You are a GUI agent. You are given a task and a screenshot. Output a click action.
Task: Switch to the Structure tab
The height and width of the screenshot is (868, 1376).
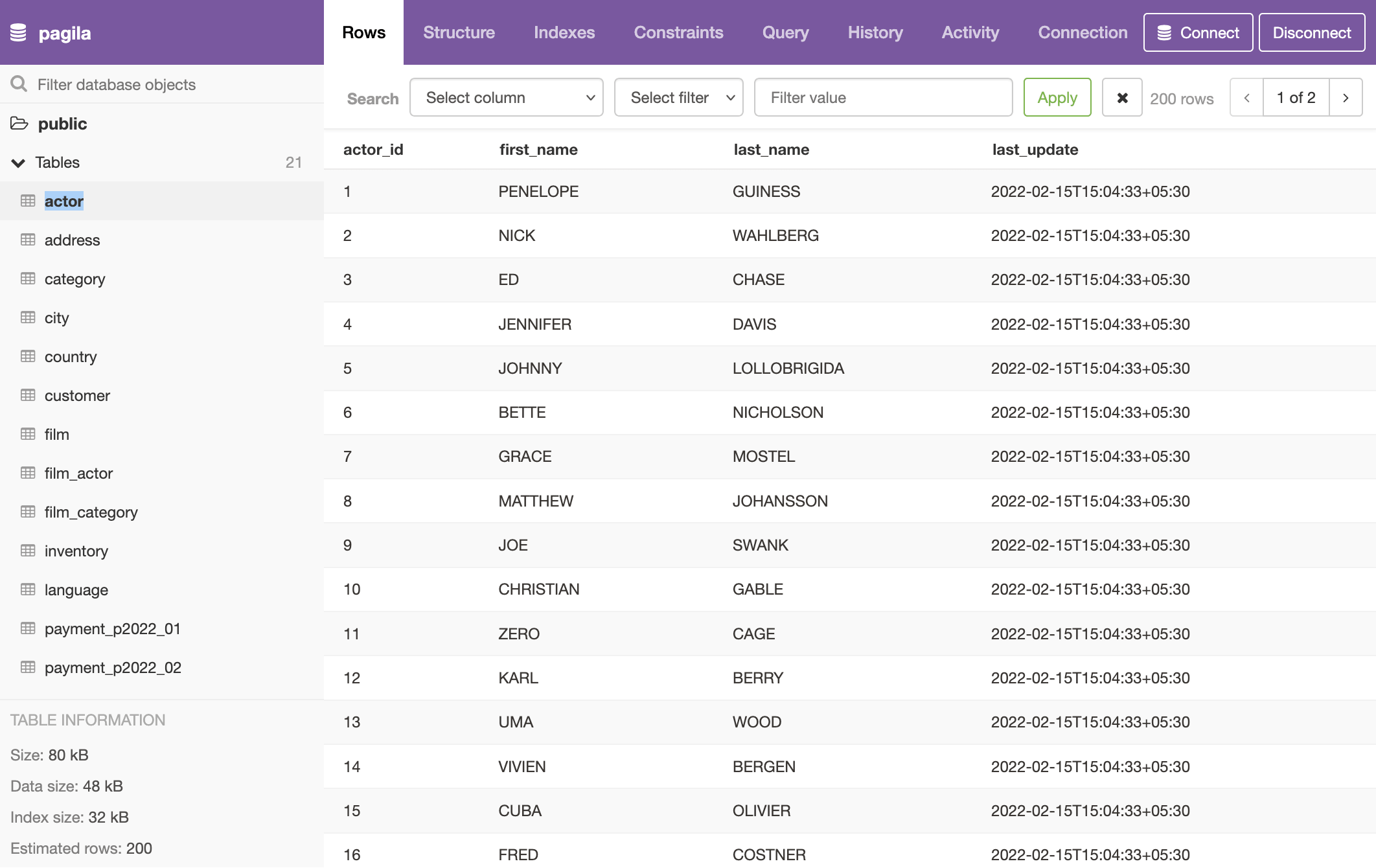click(x=459, y=32)
